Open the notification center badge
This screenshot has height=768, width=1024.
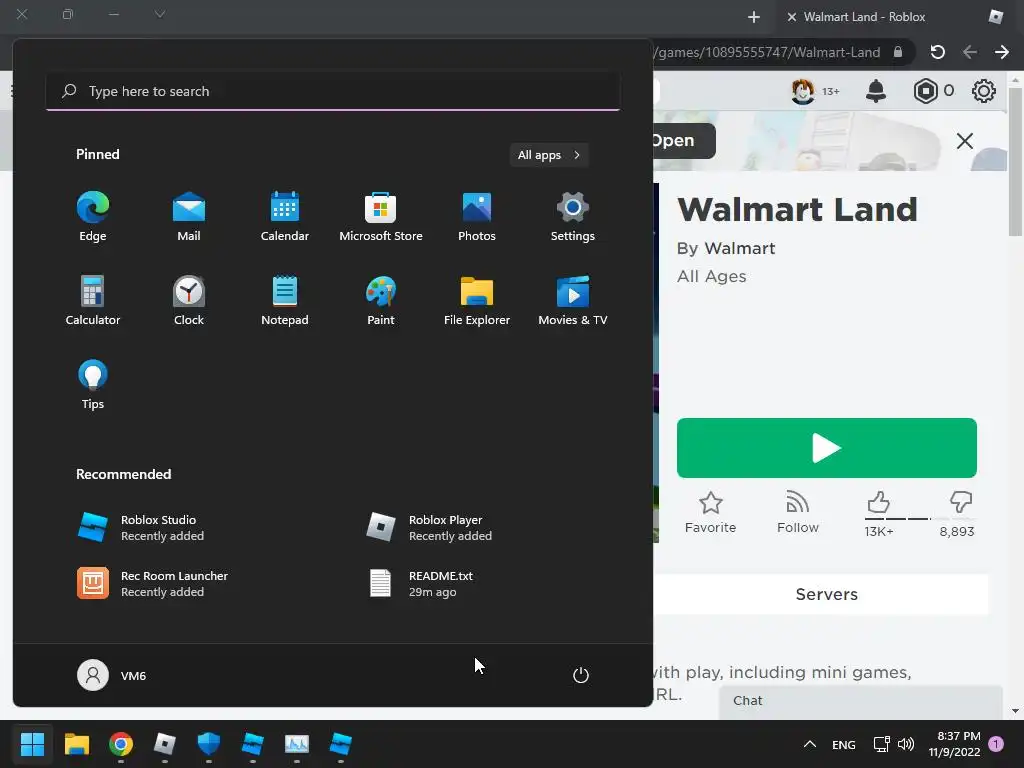[x=996, y=744]
